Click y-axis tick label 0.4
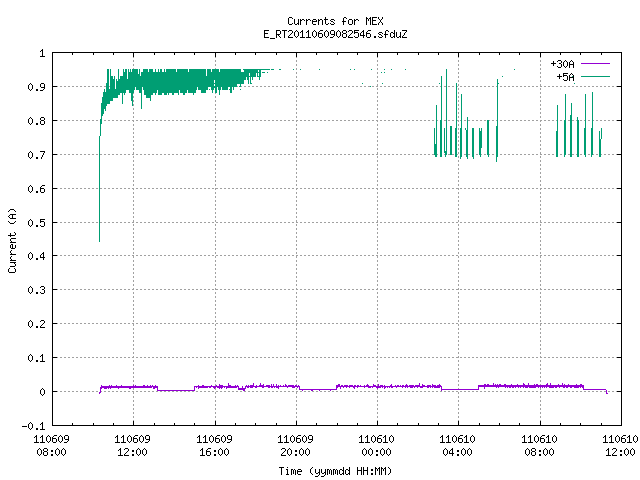 (36, 256)
